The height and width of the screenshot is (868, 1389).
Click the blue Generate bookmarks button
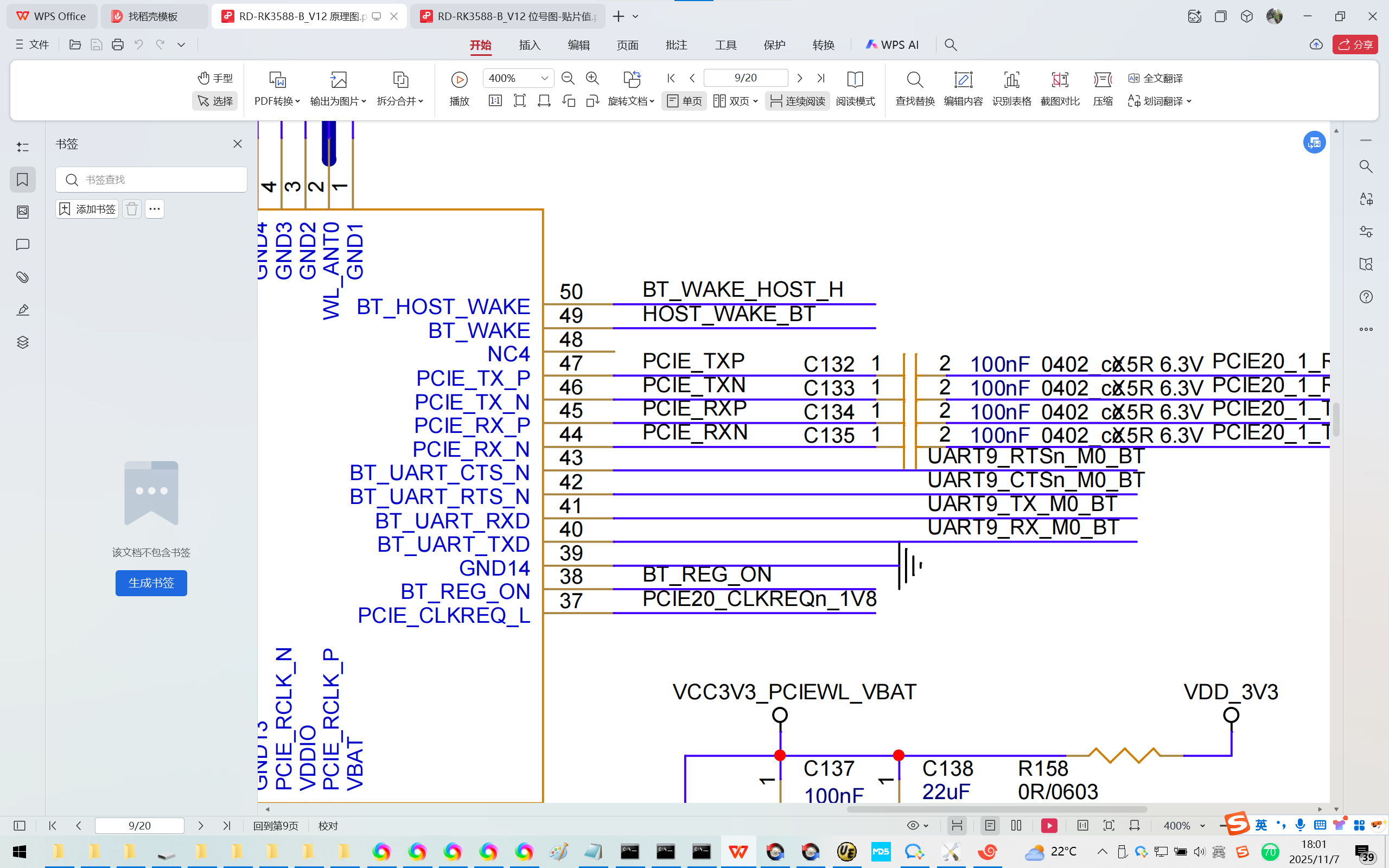pos(151,583)
